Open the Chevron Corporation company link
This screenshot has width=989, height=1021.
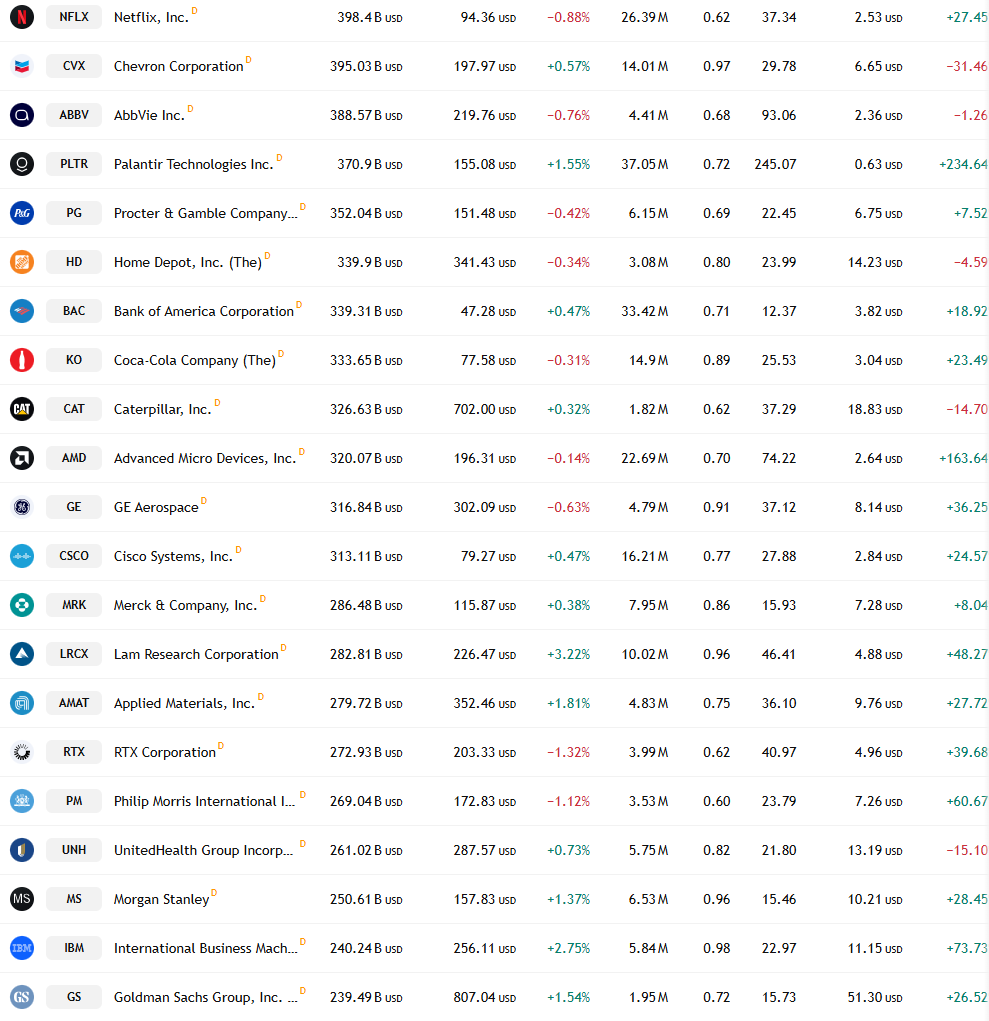(178, 66)
